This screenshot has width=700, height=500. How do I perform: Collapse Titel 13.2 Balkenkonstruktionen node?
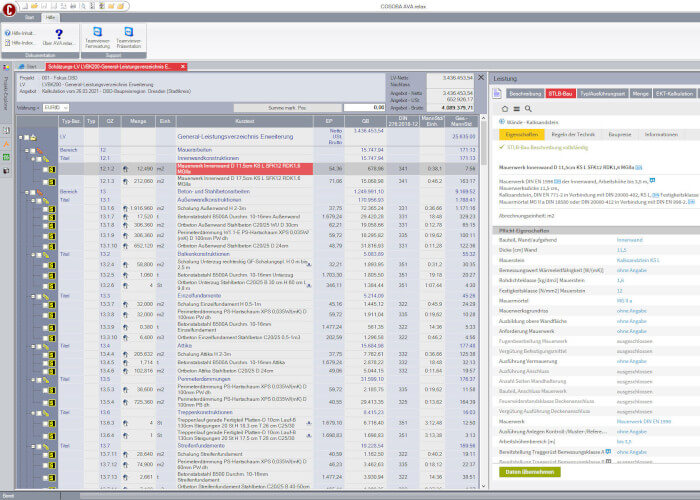(x=33, y=255)
